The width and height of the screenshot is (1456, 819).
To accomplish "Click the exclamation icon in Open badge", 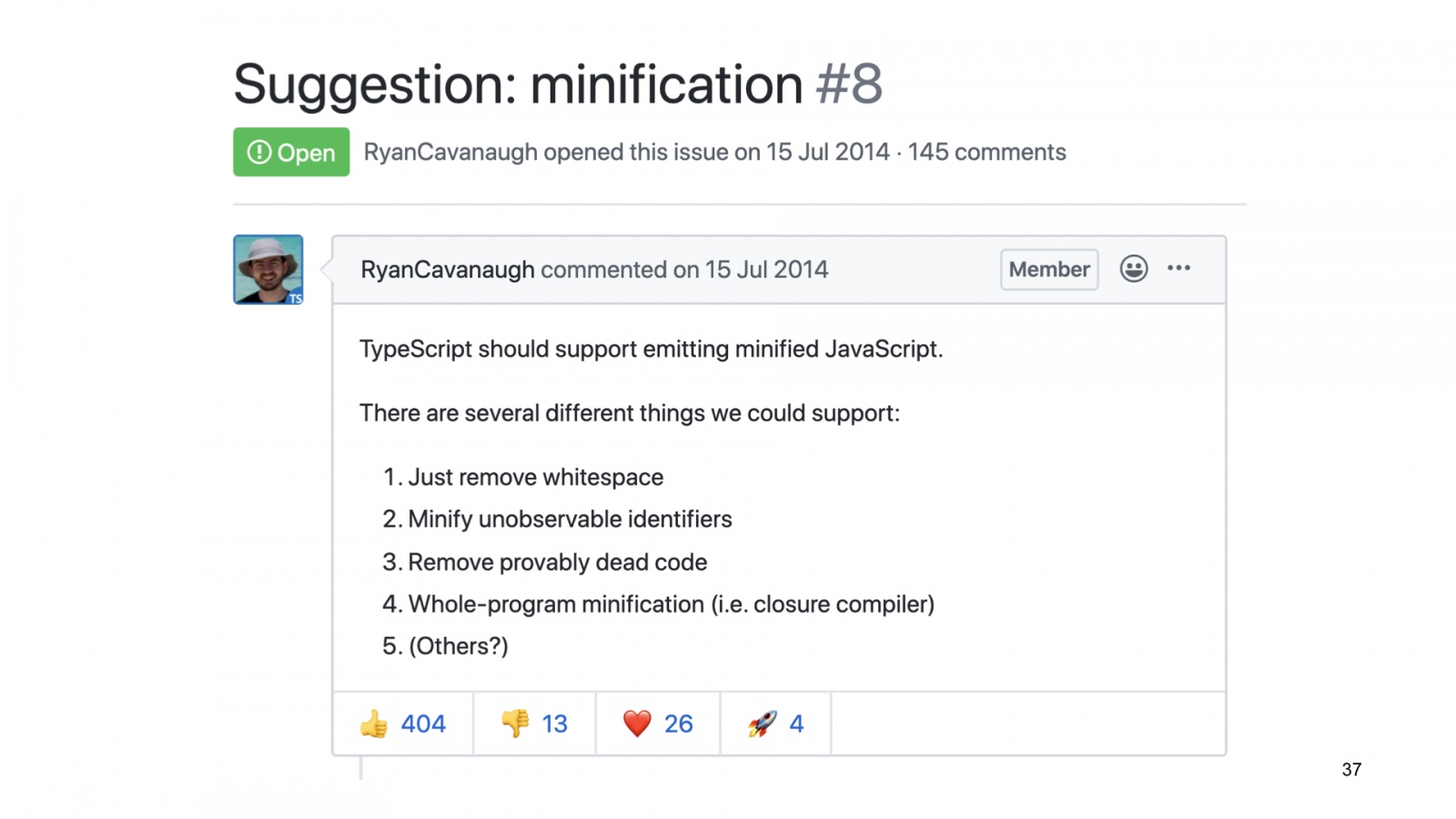I will [259, 152].
